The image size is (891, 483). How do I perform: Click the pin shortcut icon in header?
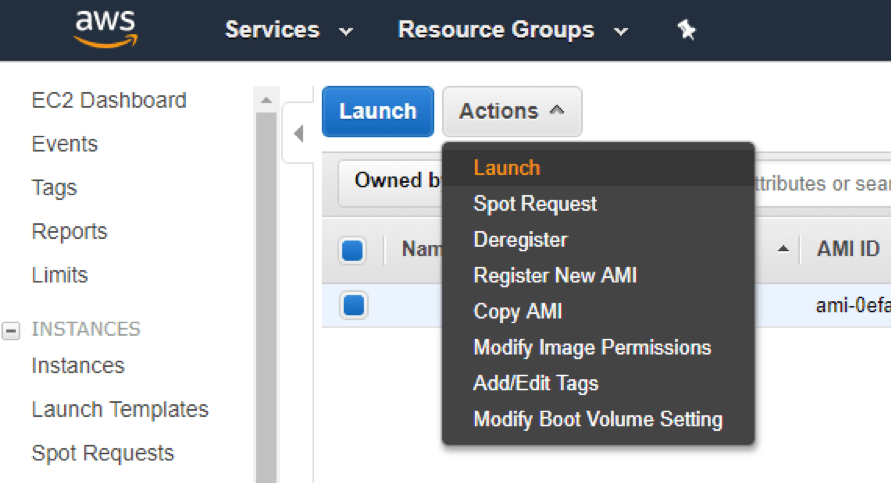686,30
